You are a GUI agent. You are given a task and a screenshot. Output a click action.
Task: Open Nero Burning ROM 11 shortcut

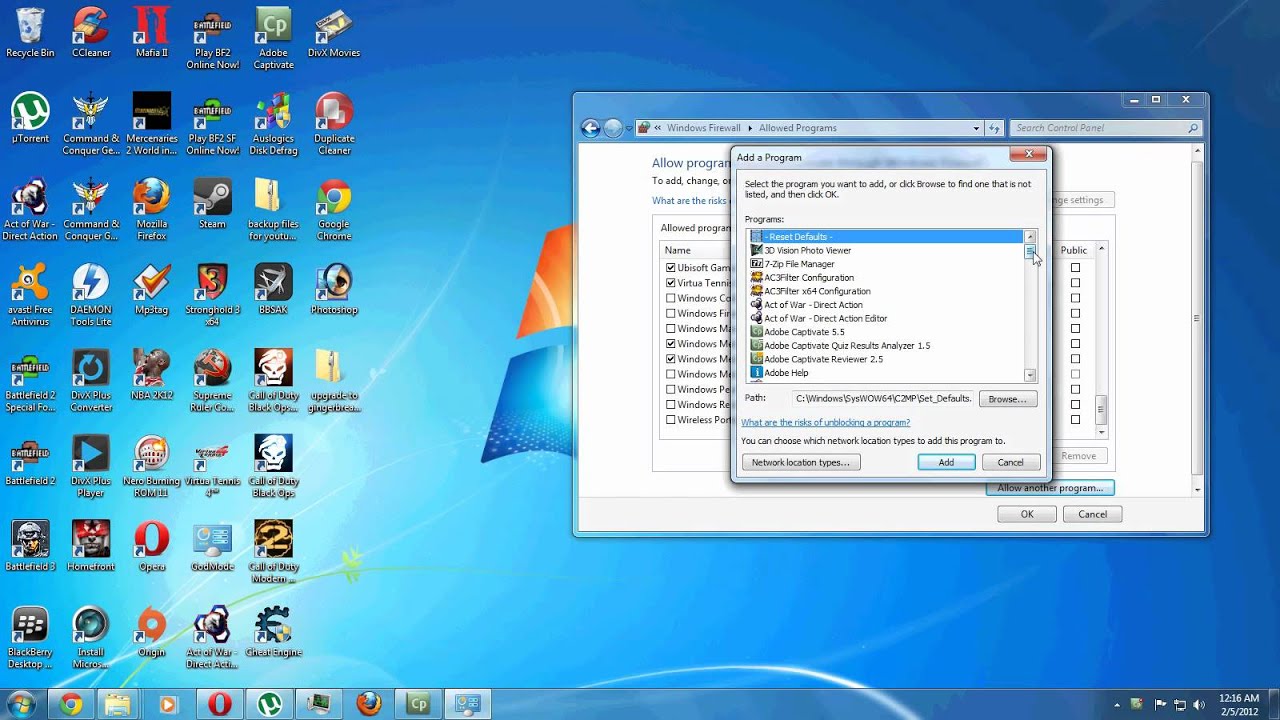[x=152, y=466]
